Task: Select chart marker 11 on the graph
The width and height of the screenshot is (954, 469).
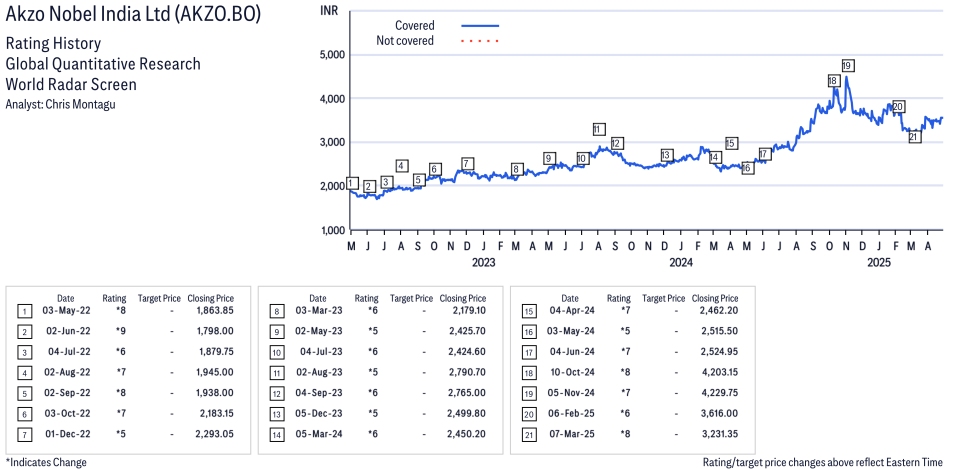Action: coord(599,130)
